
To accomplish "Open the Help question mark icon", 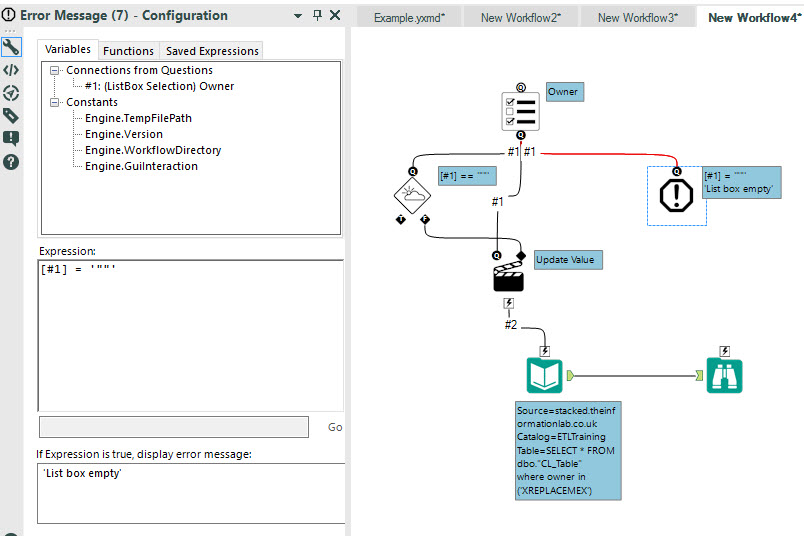I will point(11,162).
